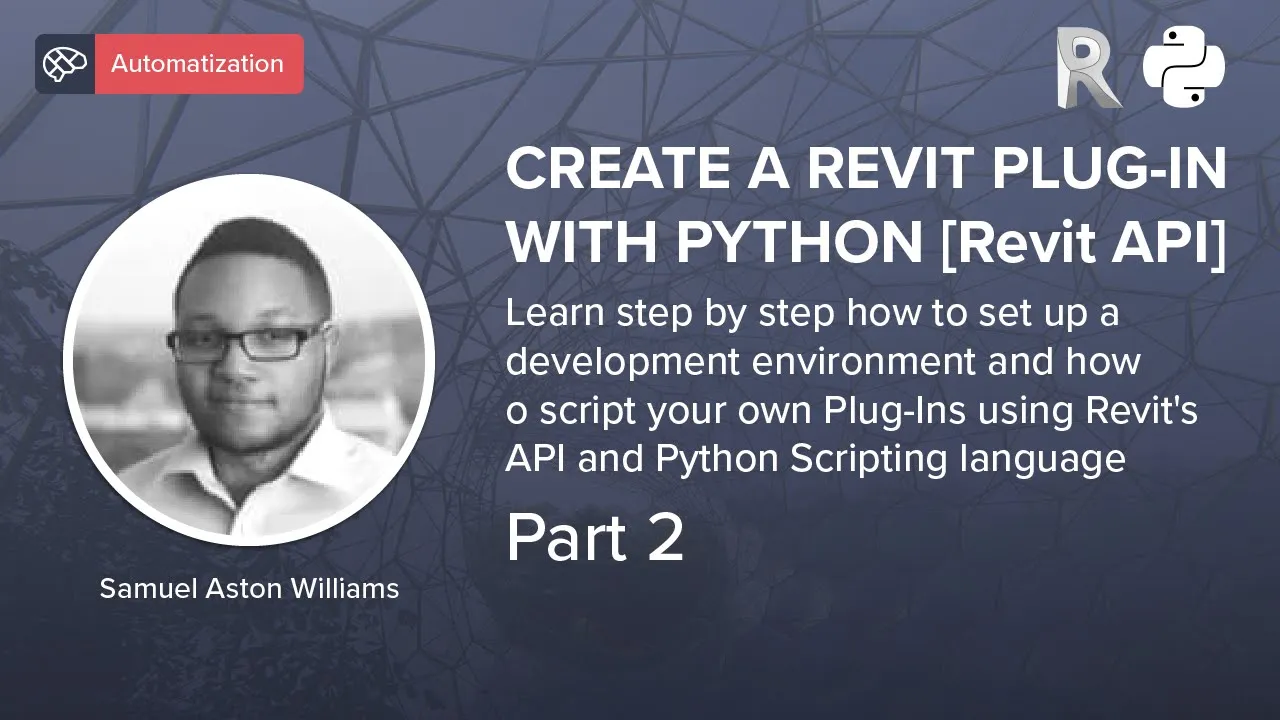Click the 'Part 2' label

point(595,538)
